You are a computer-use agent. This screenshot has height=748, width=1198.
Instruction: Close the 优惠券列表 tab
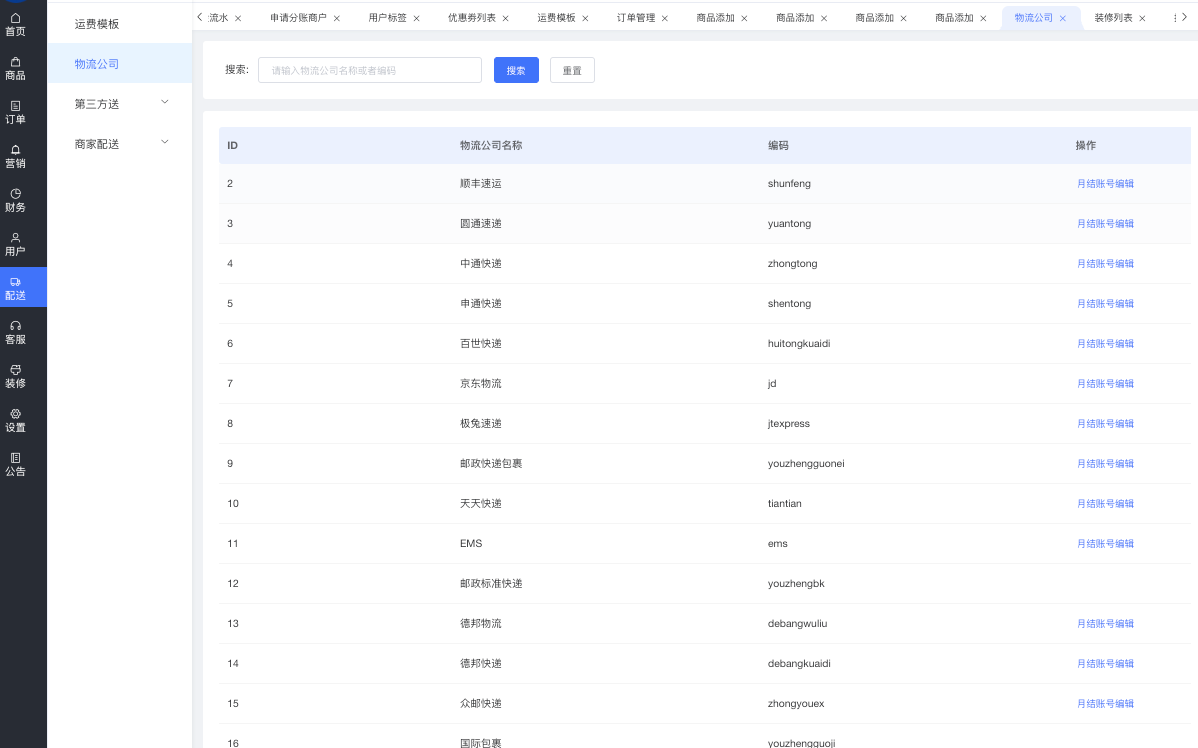(506, 18)
